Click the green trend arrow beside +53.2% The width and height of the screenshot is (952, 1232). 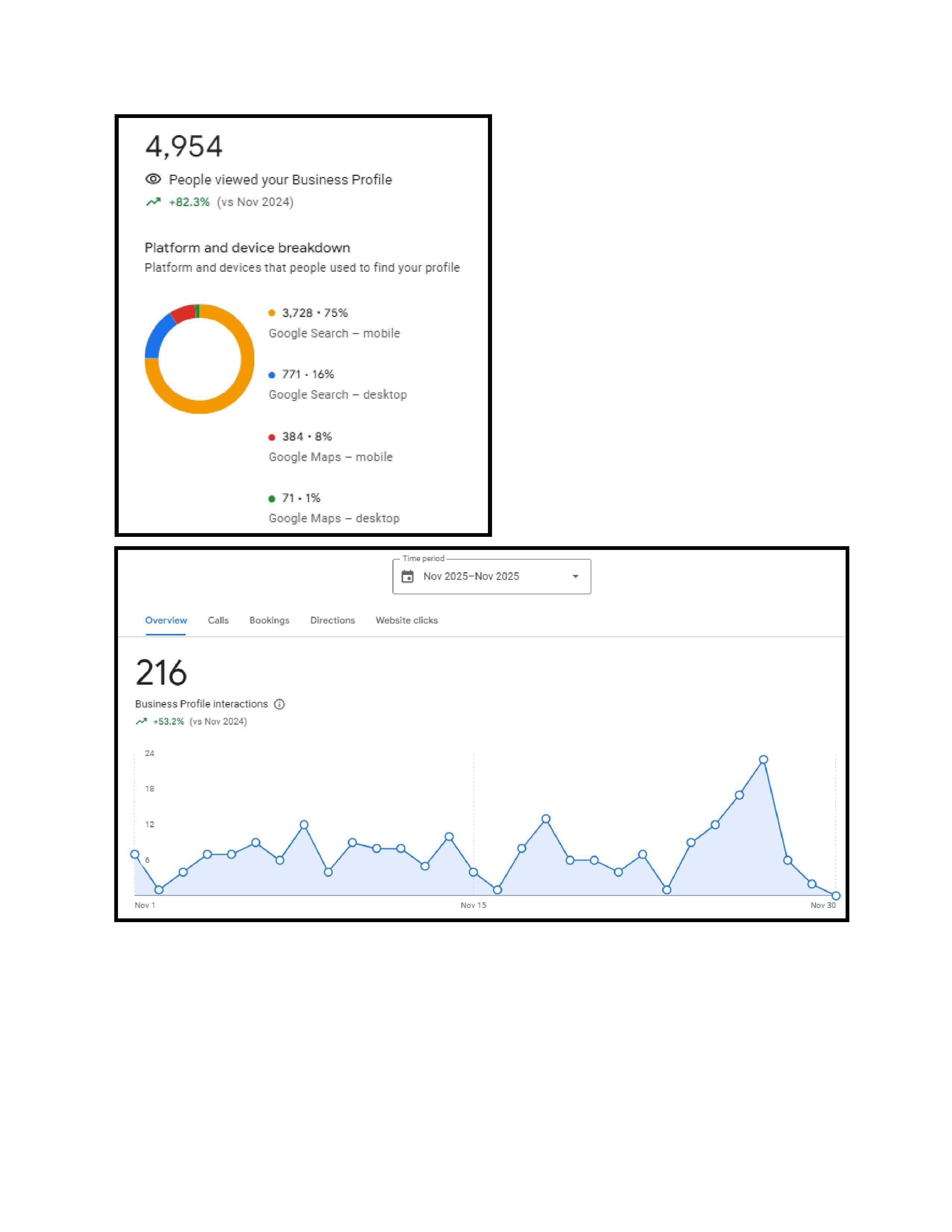141,722
